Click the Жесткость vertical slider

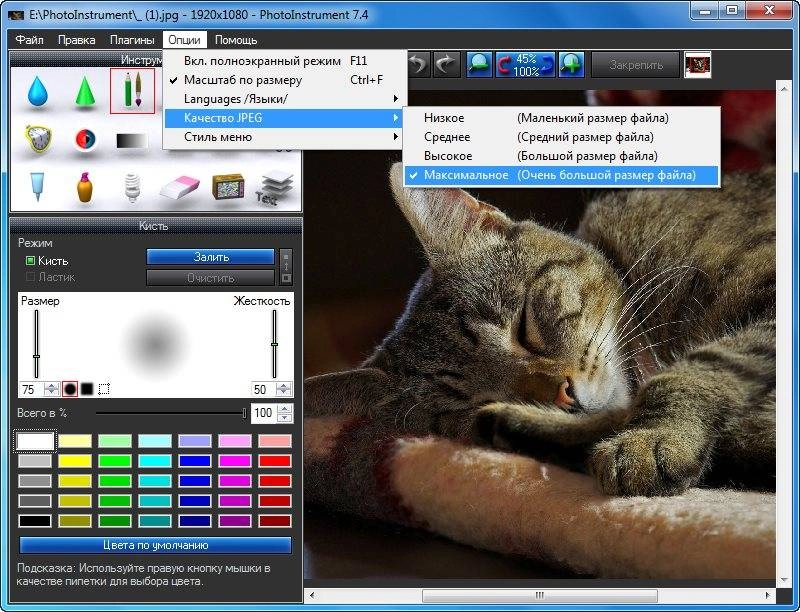point(274,343)
